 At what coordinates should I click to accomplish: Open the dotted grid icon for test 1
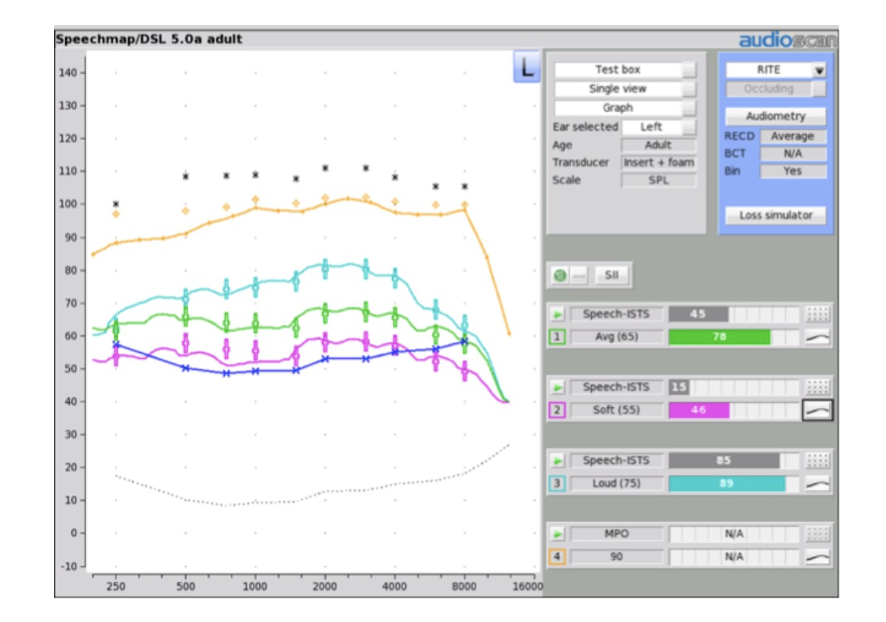click(x=817, y=314)
